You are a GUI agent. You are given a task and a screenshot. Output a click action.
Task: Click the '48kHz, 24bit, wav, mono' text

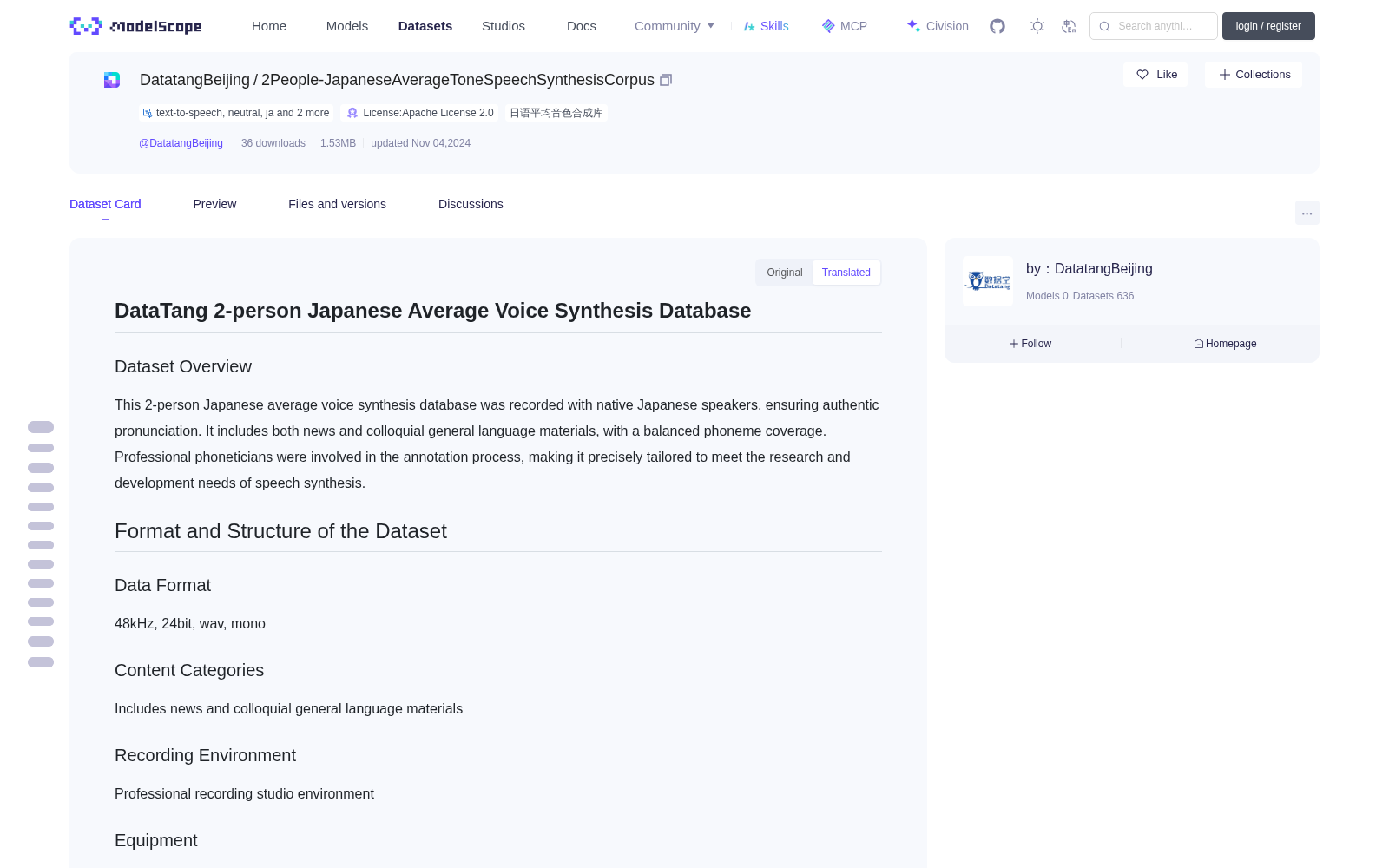[190, 623]
